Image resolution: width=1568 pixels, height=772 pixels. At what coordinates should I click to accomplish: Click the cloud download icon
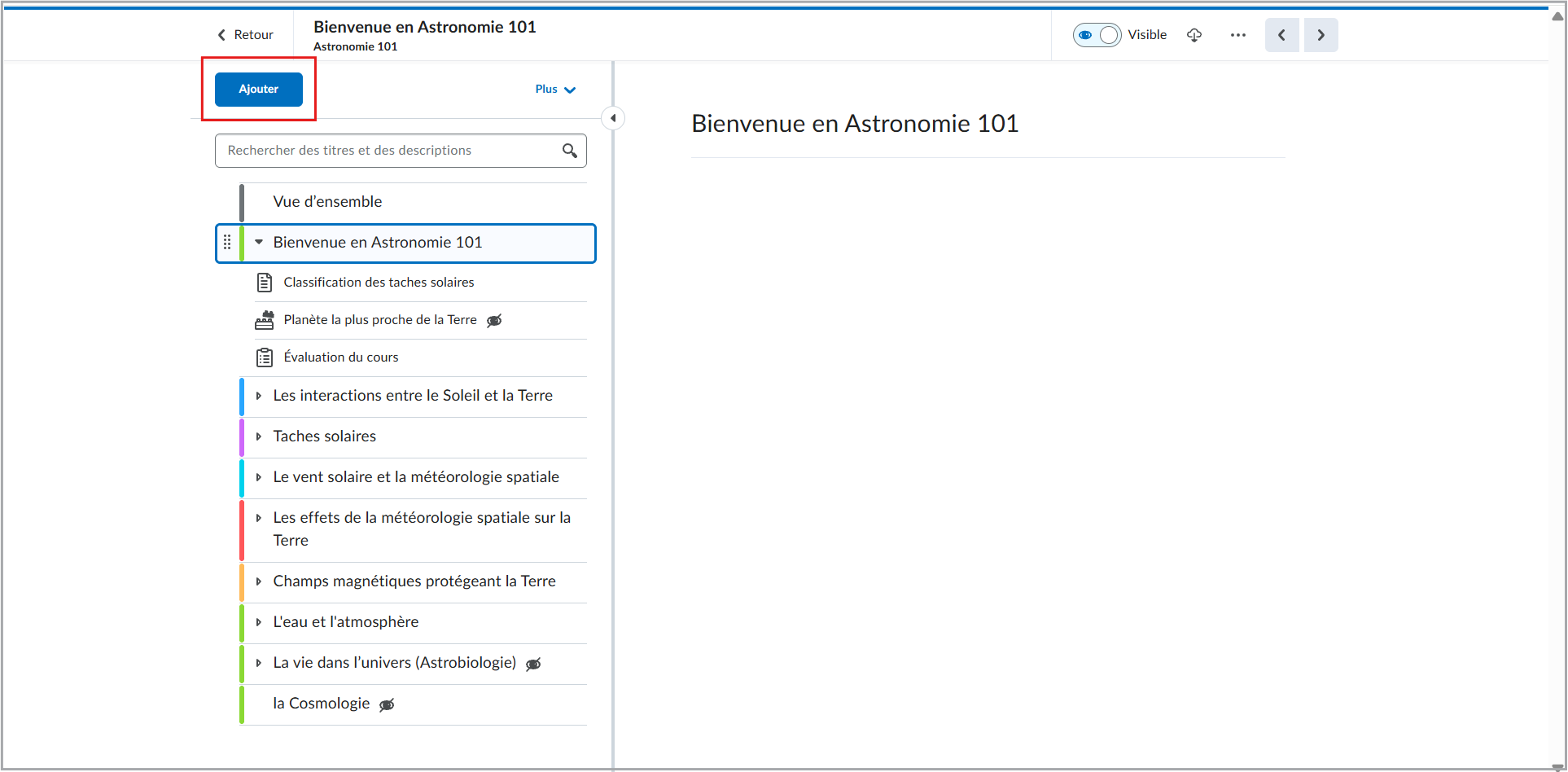1194,35
